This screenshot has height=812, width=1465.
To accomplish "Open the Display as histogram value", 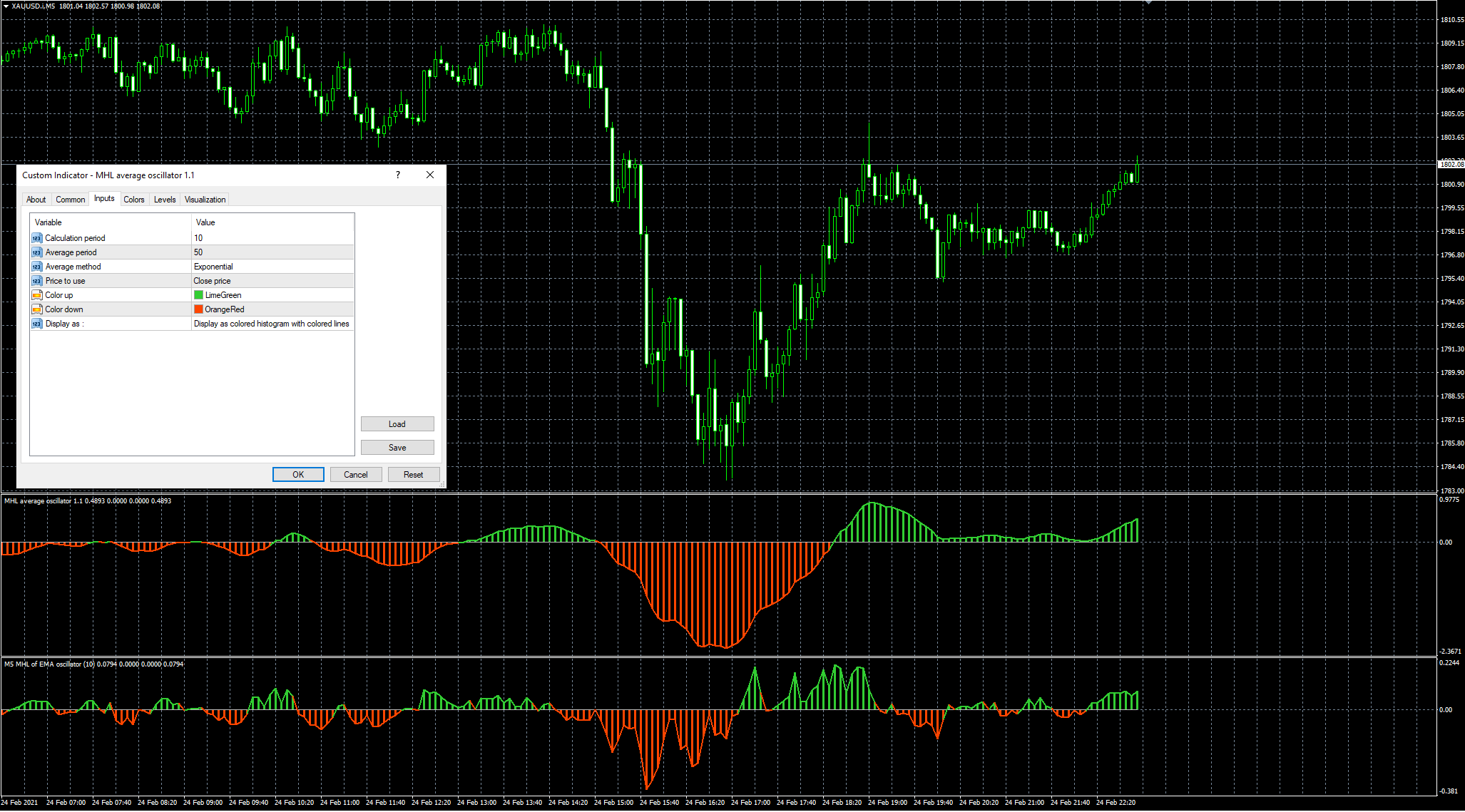I will [x=271, y=324].
